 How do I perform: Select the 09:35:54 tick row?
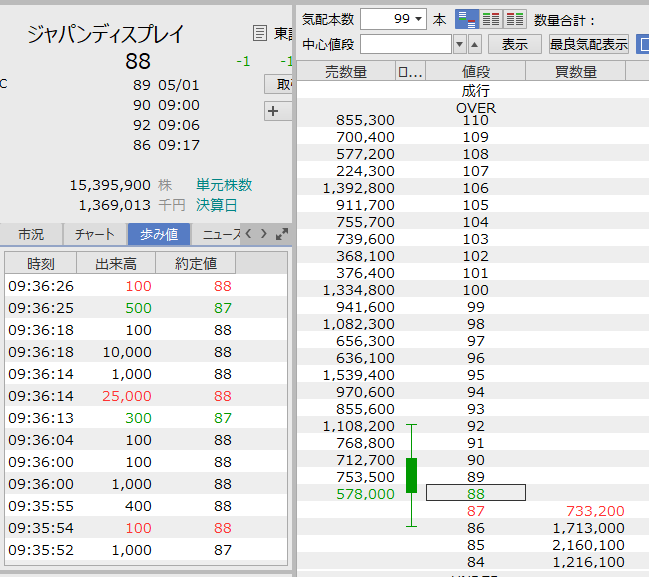(146, 528)
